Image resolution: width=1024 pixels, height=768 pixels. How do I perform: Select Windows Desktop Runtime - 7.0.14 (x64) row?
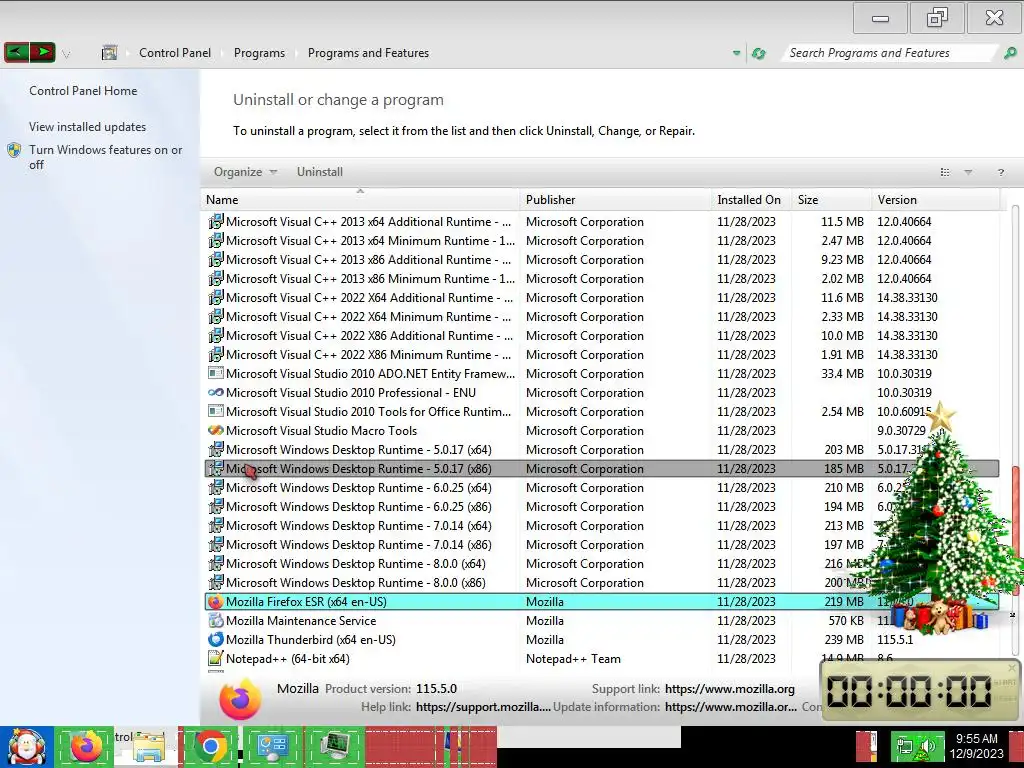601,525
